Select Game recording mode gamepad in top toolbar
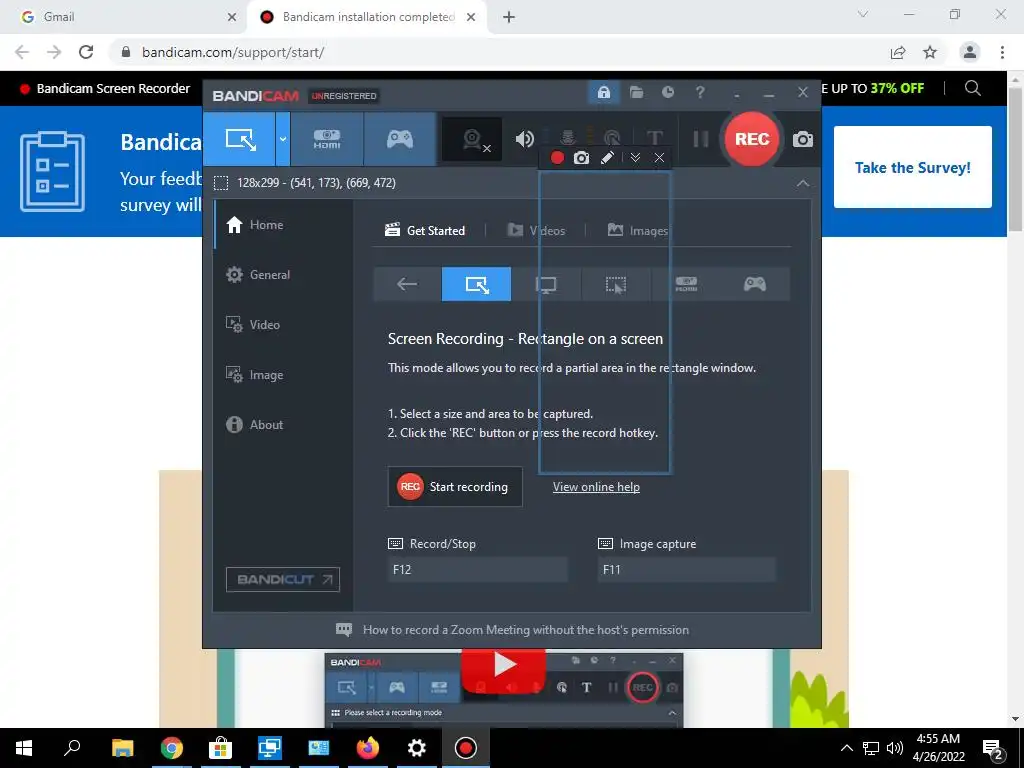This screenshot has height=768, width=1024. (400, 139)
